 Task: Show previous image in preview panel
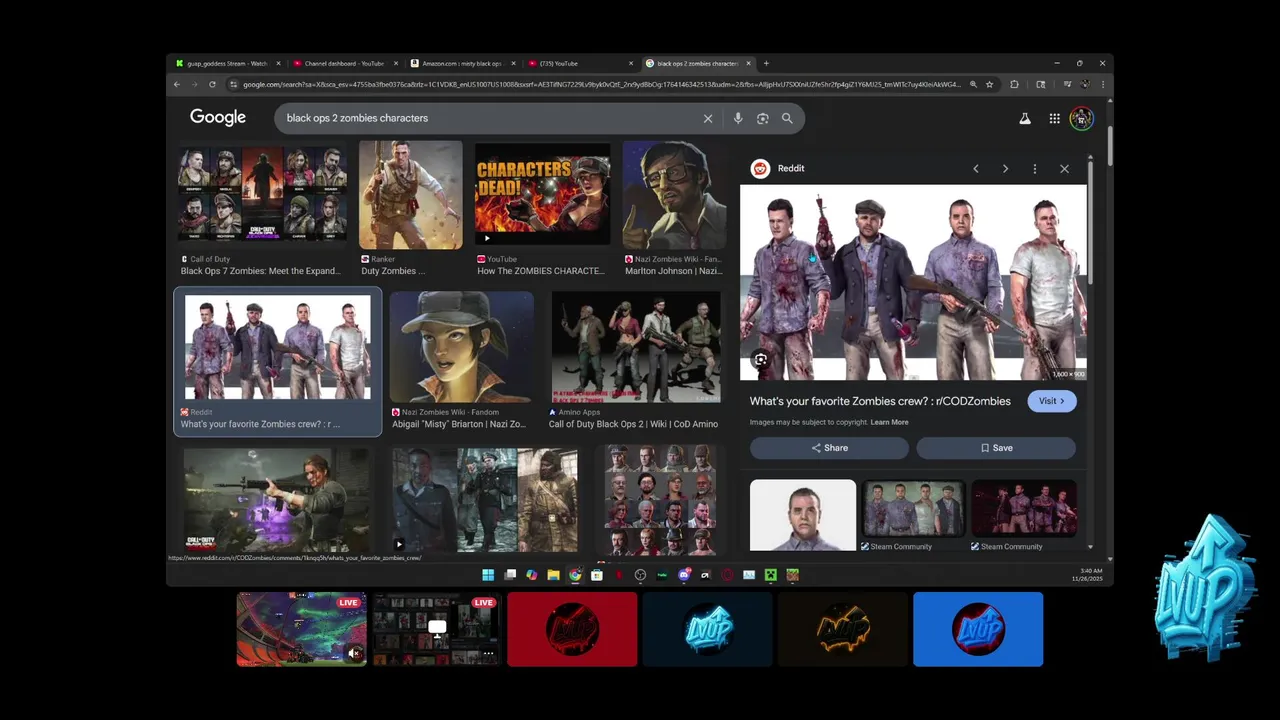pyautogui.click(x=976, y=168)
